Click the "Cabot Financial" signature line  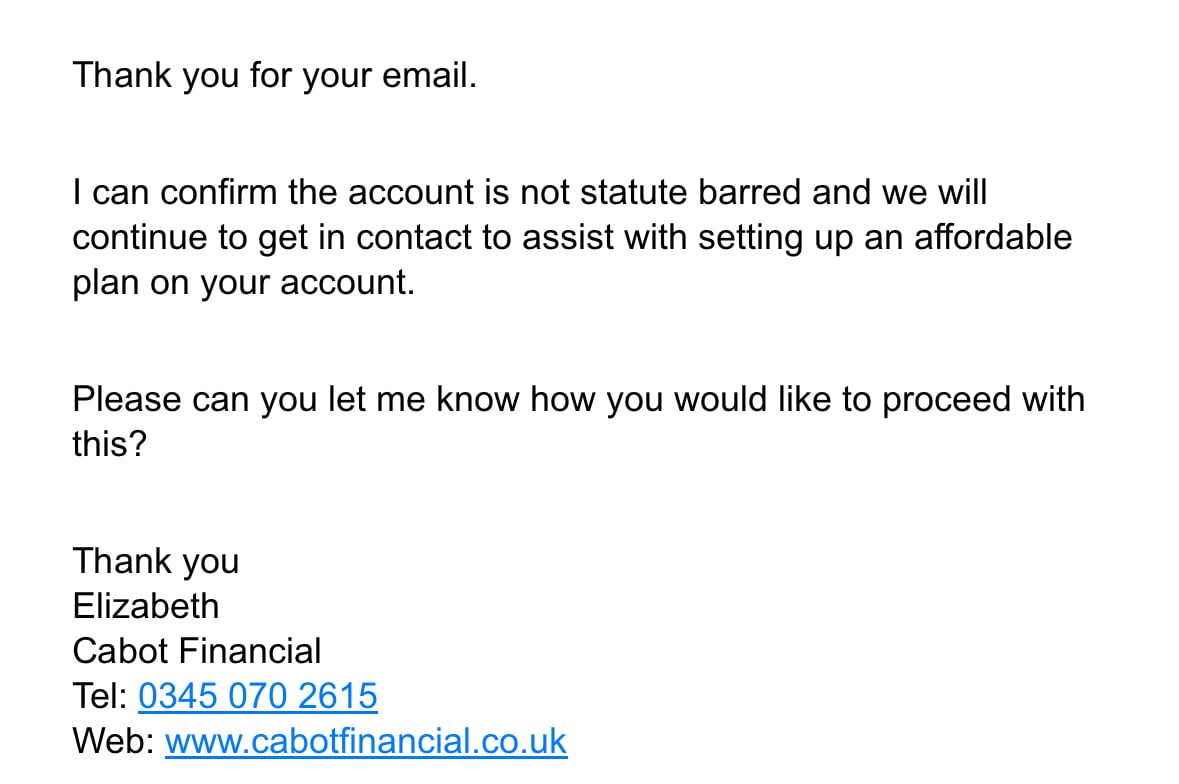(197, 651)
